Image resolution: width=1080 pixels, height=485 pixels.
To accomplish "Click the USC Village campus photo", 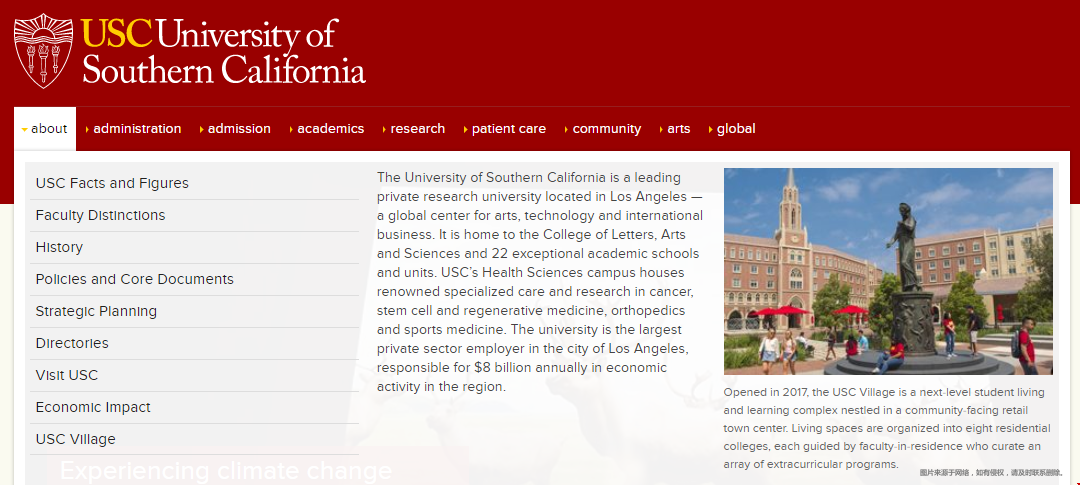I will [x=888, y=271].
